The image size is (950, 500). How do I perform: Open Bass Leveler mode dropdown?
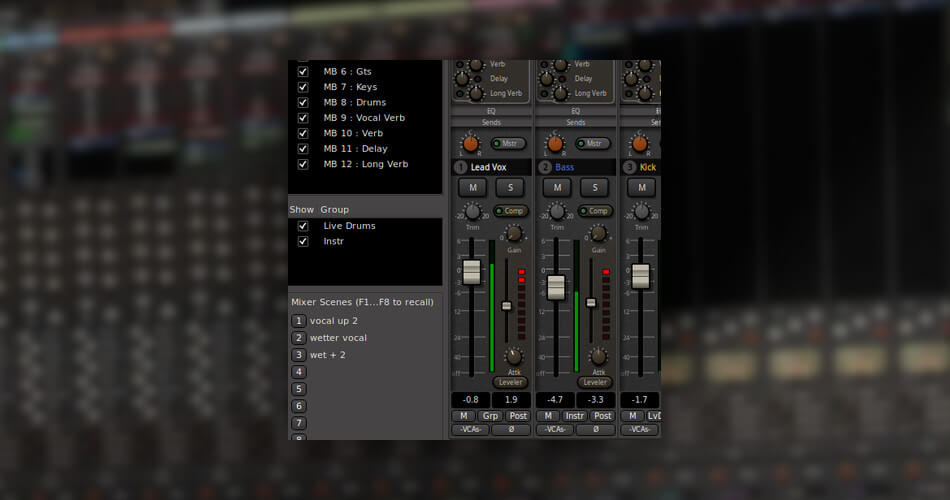[595, 382]
